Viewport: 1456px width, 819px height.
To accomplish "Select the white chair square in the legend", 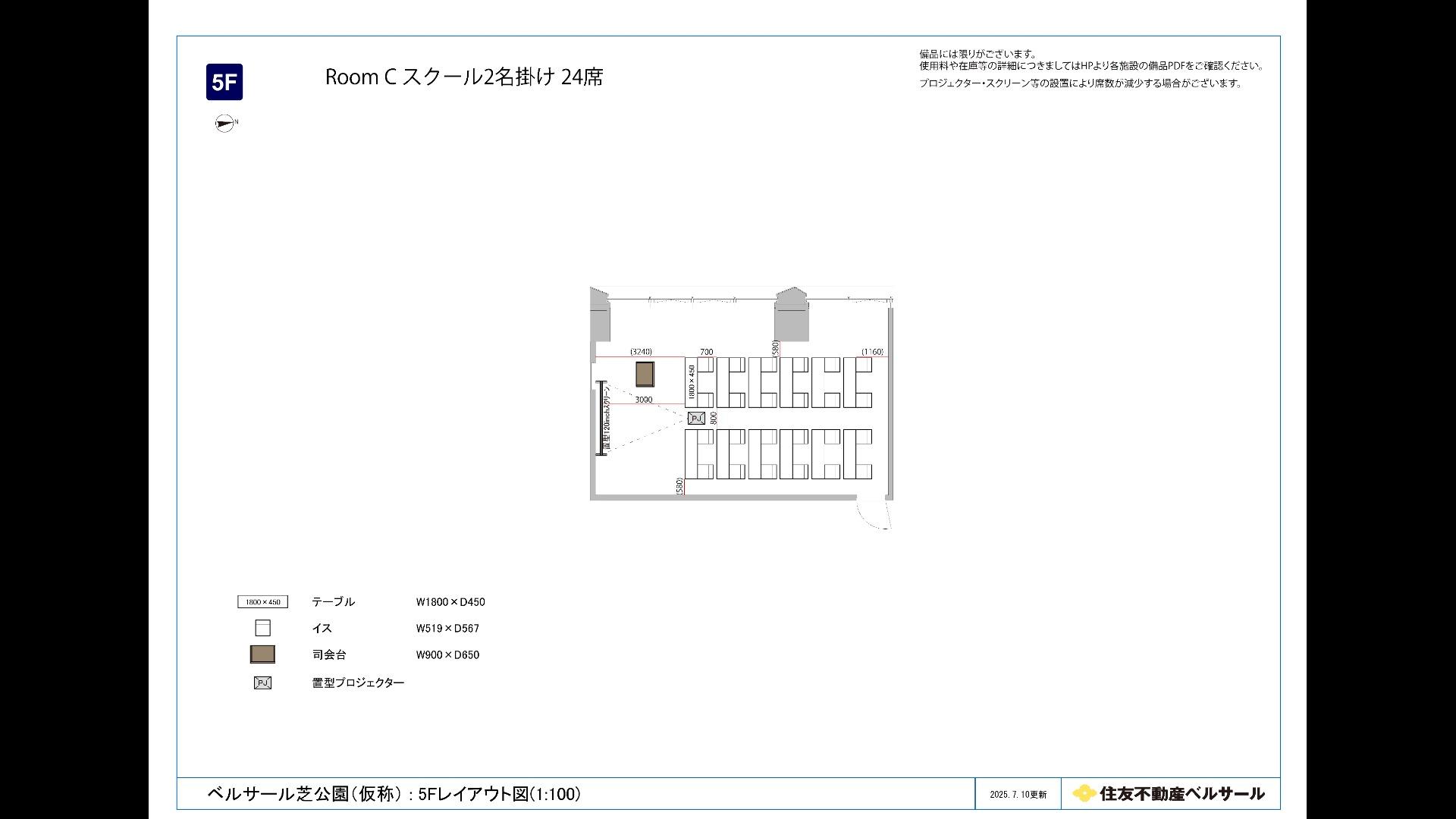I will (262, 628).
